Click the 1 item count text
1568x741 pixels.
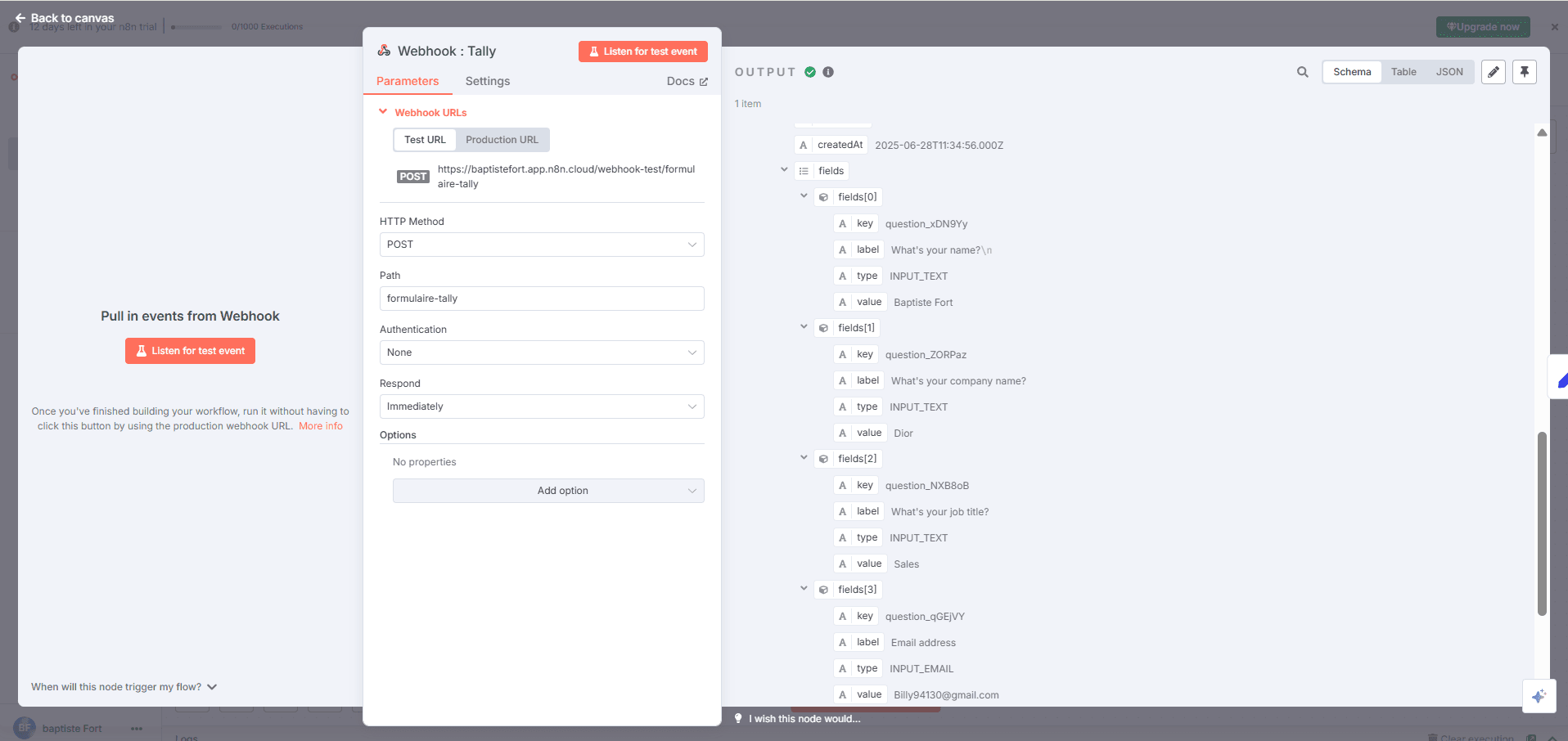pos(747,104)
